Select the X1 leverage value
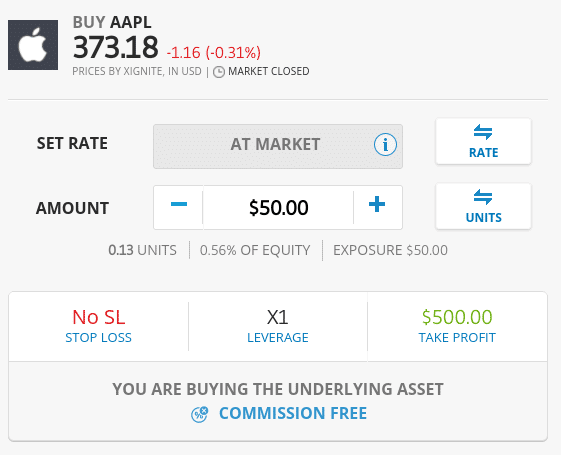Screen dimensions: 561x455 [278, 317]
